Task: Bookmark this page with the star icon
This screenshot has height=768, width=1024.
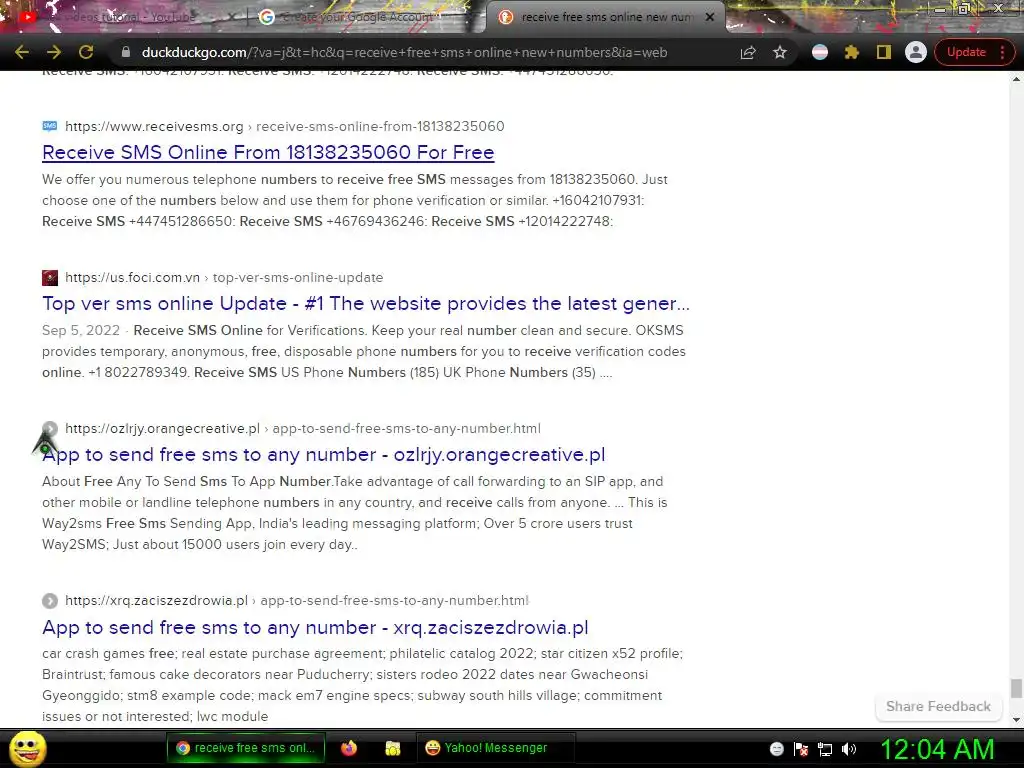Action: [780, 52]
